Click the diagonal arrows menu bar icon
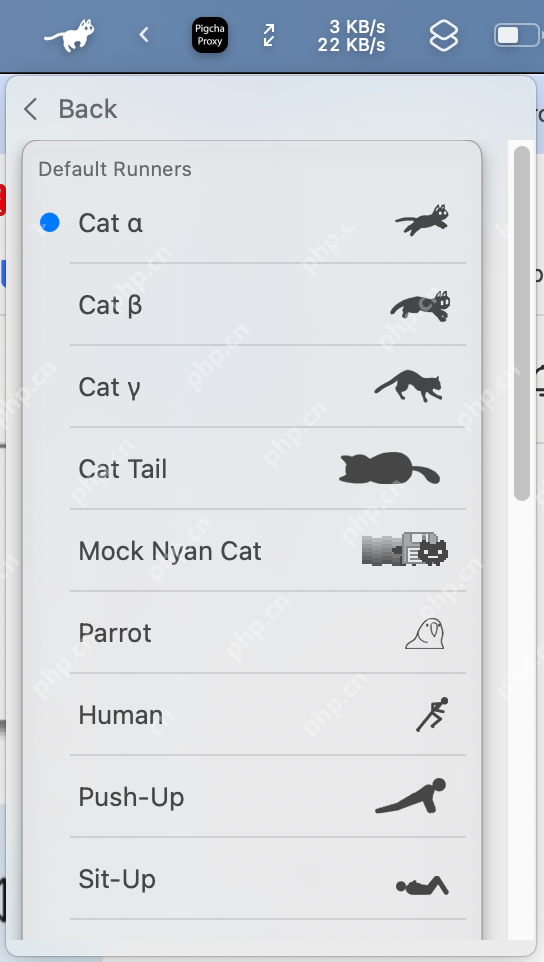544x962 pixels. coord(269,35)
